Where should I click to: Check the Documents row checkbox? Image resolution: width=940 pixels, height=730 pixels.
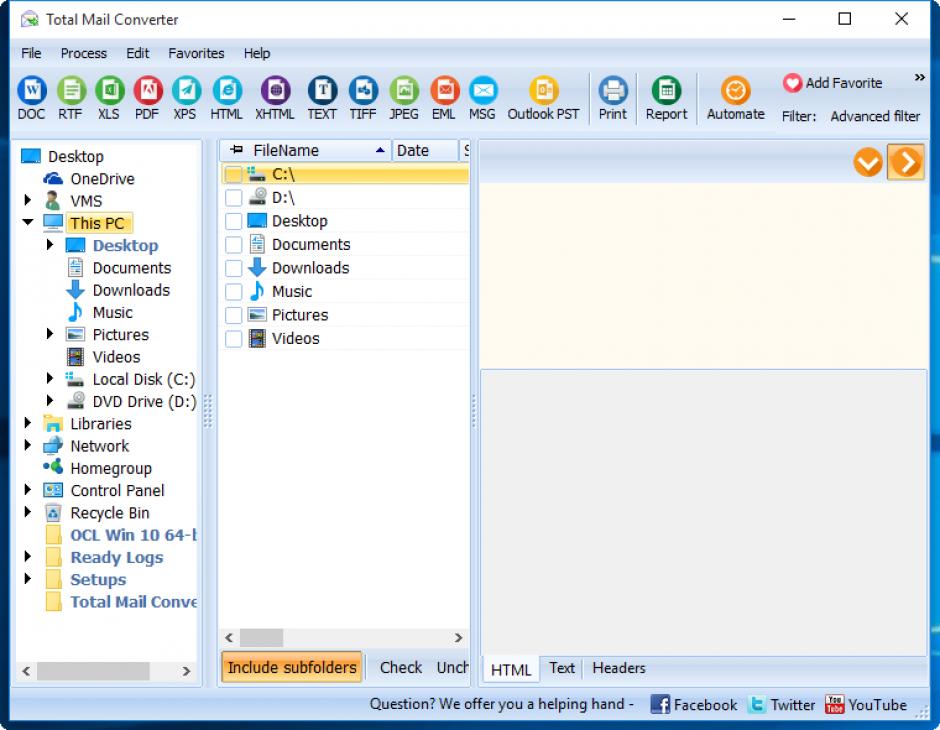pos(233,245)
